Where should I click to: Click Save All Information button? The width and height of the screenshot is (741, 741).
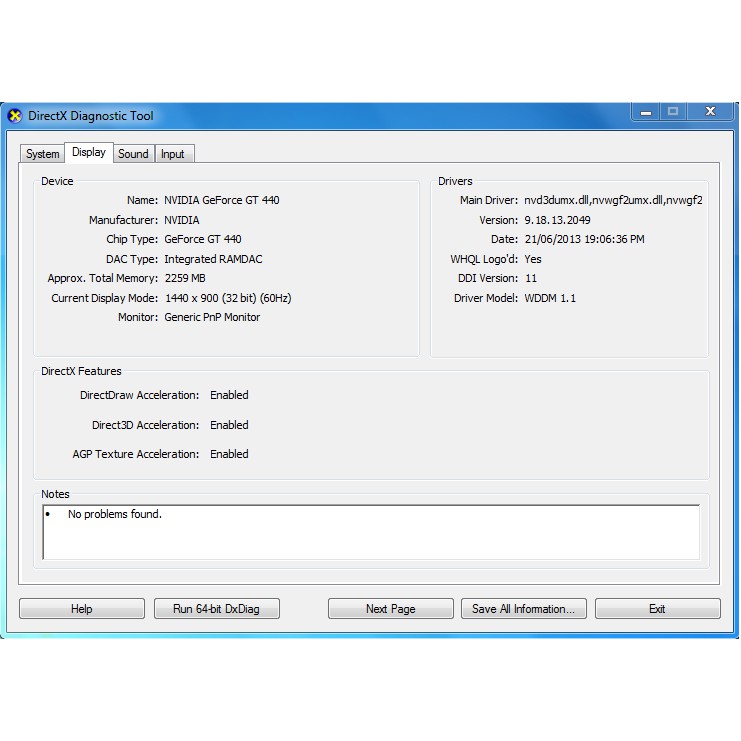(x=523, y=609)
